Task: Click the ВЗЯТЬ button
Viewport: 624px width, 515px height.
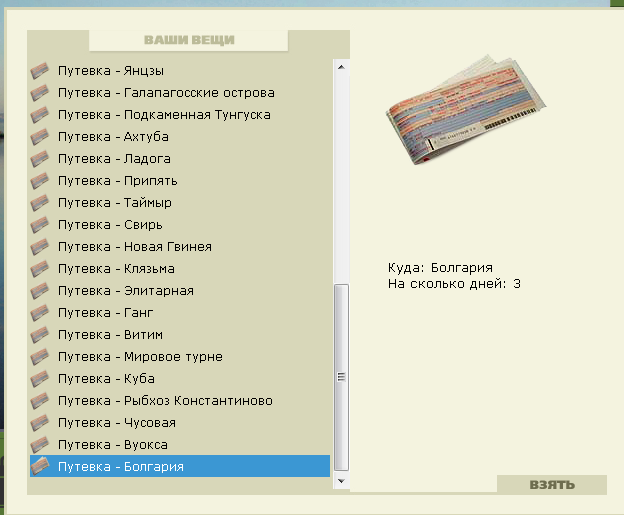Action: (x=552, y=484)
